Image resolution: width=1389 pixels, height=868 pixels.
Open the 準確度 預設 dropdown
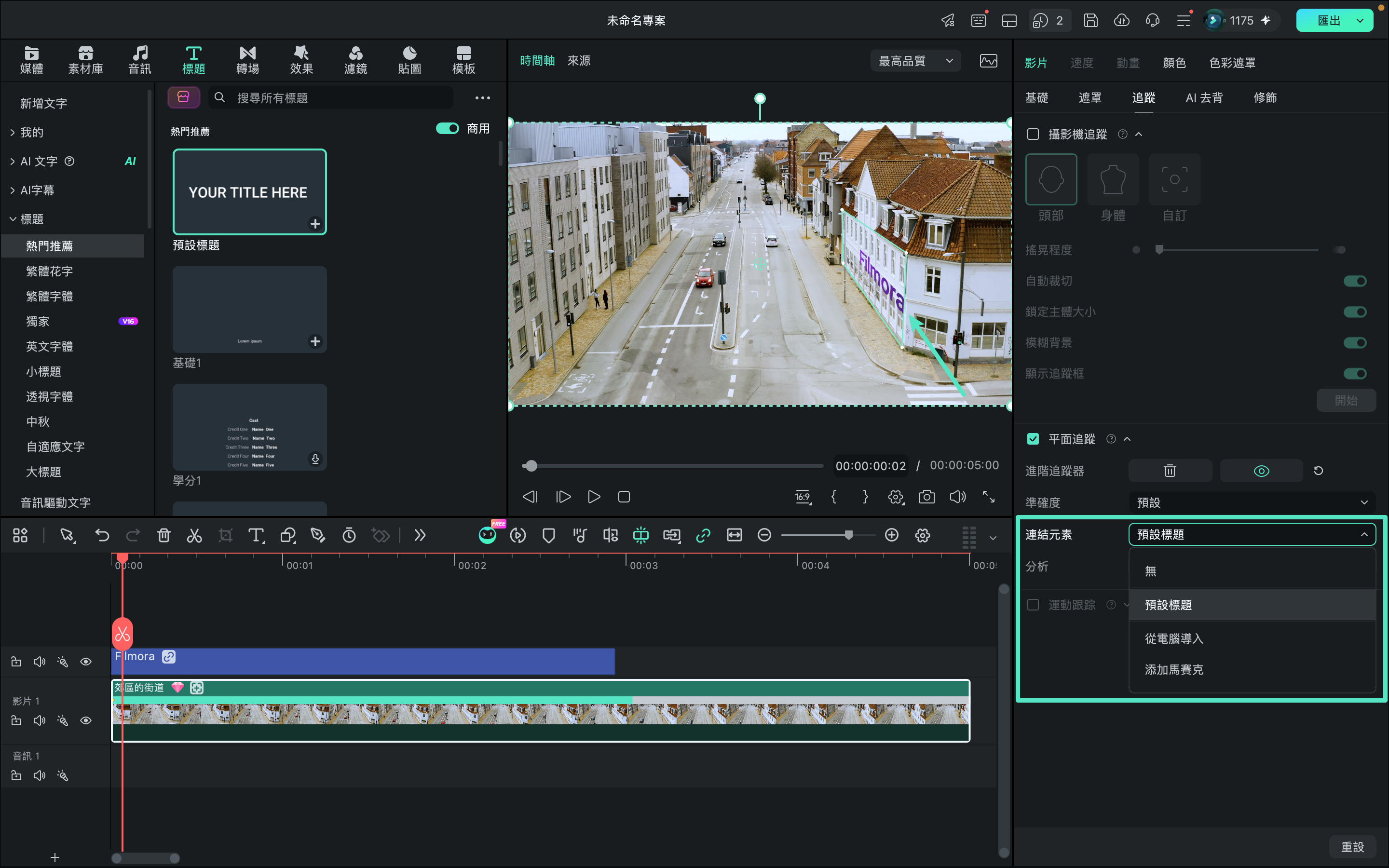point(1252,502)
